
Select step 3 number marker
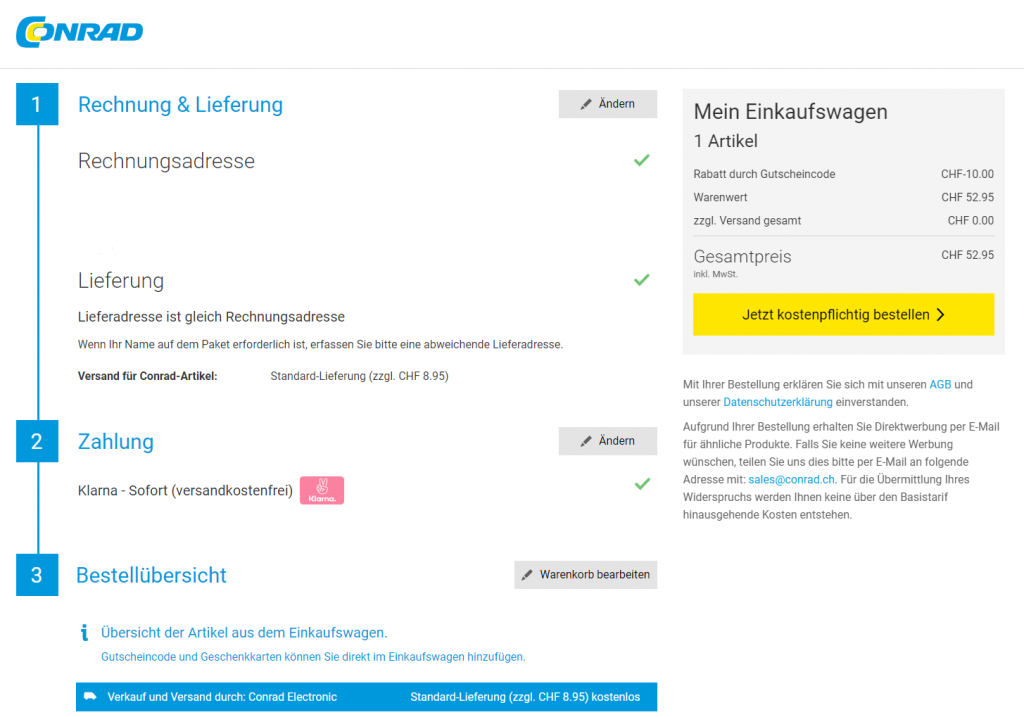pyautogui.click(x=37, y=575)
